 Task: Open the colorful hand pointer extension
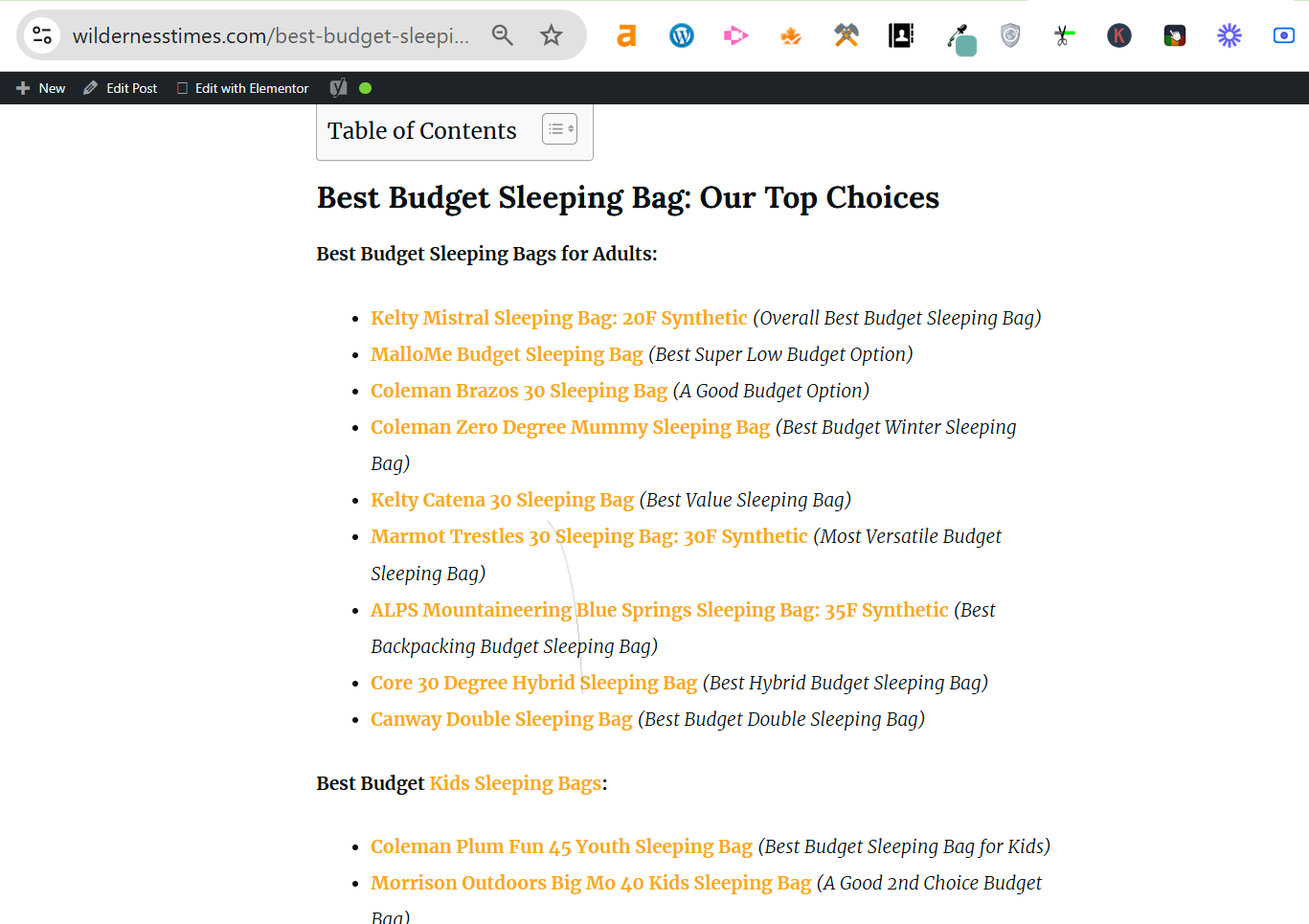click(1175, 35)
